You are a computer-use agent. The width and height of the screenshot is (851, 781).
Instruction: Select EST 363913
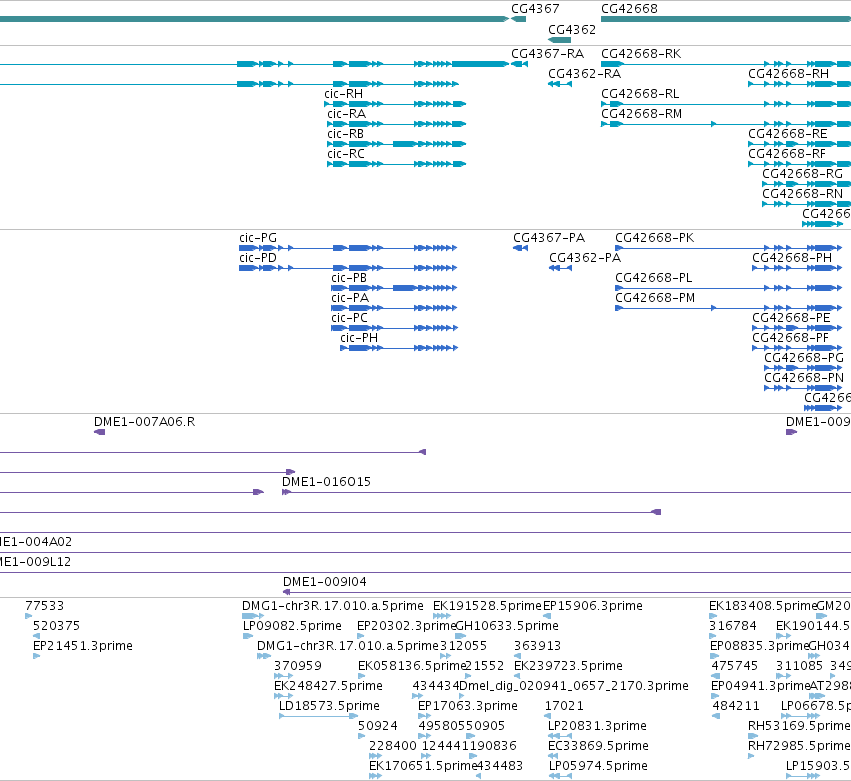pyautogui.click(x=537, y=646)
